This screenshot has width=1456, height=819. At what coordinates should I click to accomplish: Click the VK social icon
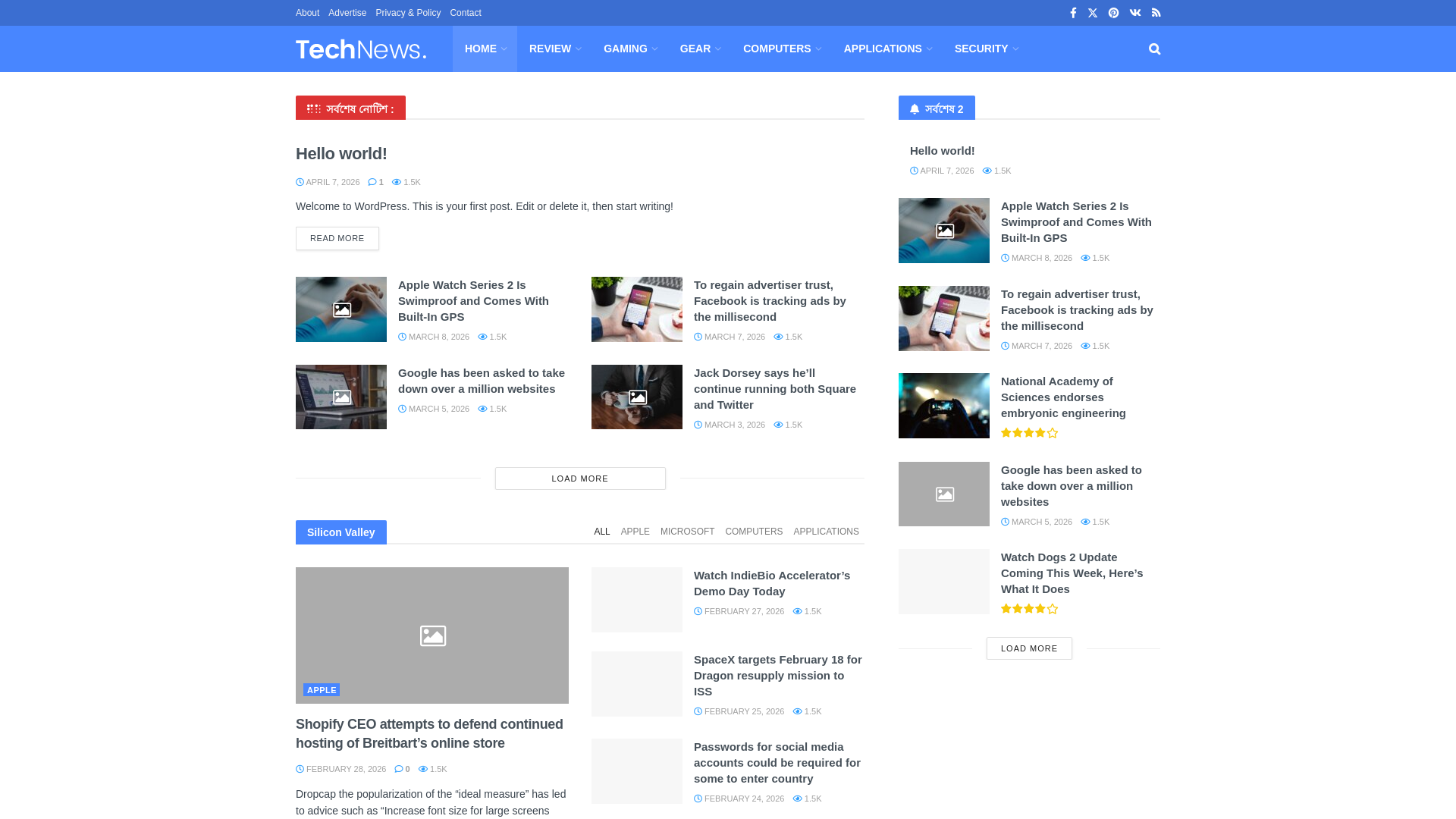1135,13
